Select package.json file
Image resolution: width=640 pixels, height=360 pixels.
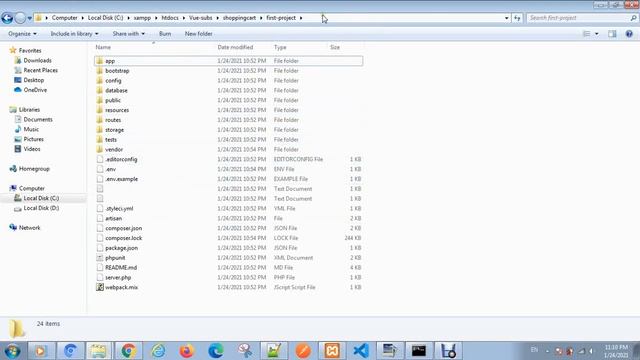229,248
